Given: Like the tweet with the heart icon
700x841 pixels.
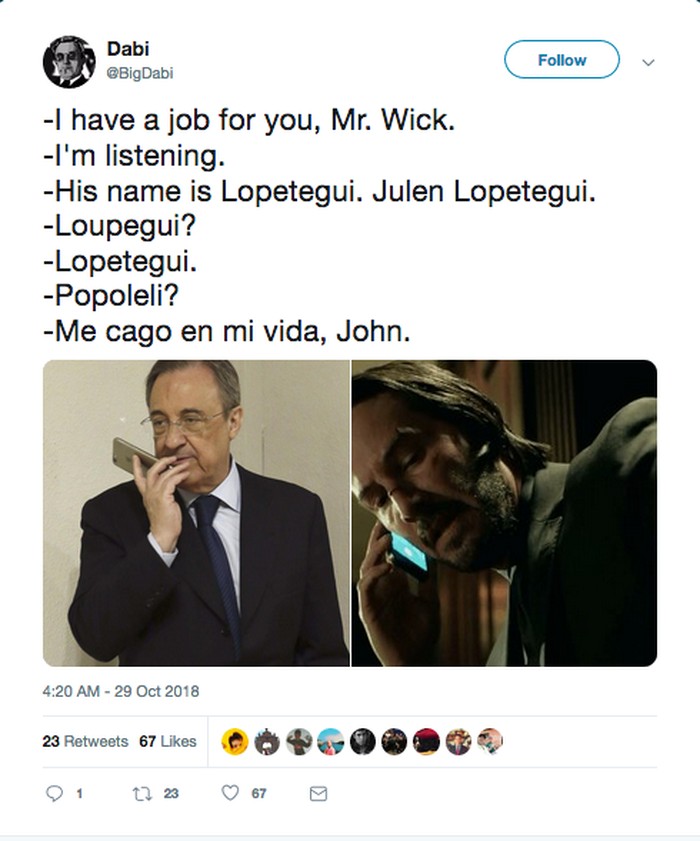Looking at the screenshot, I should (x=231, y=793).
